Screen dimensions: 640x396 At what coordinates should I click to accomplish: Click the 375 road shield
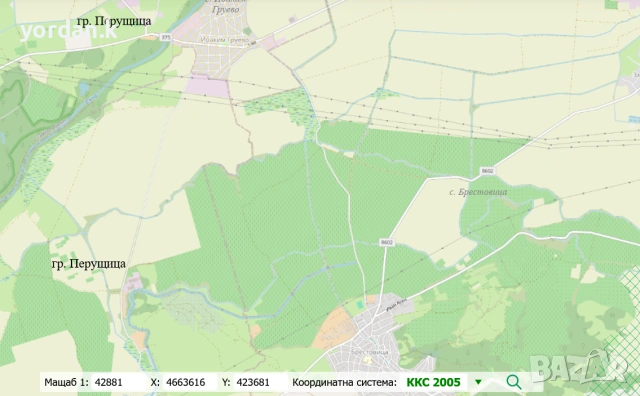(165, 37)
